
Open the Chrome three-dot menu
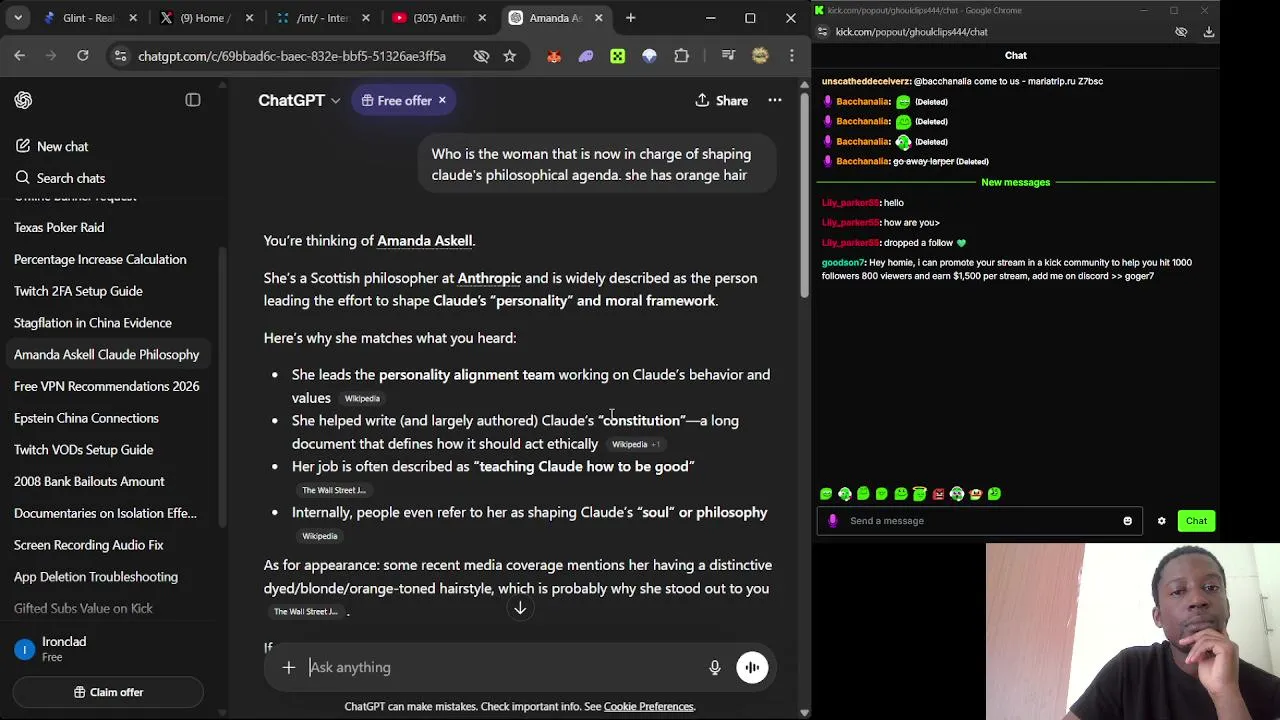(791, 56)
